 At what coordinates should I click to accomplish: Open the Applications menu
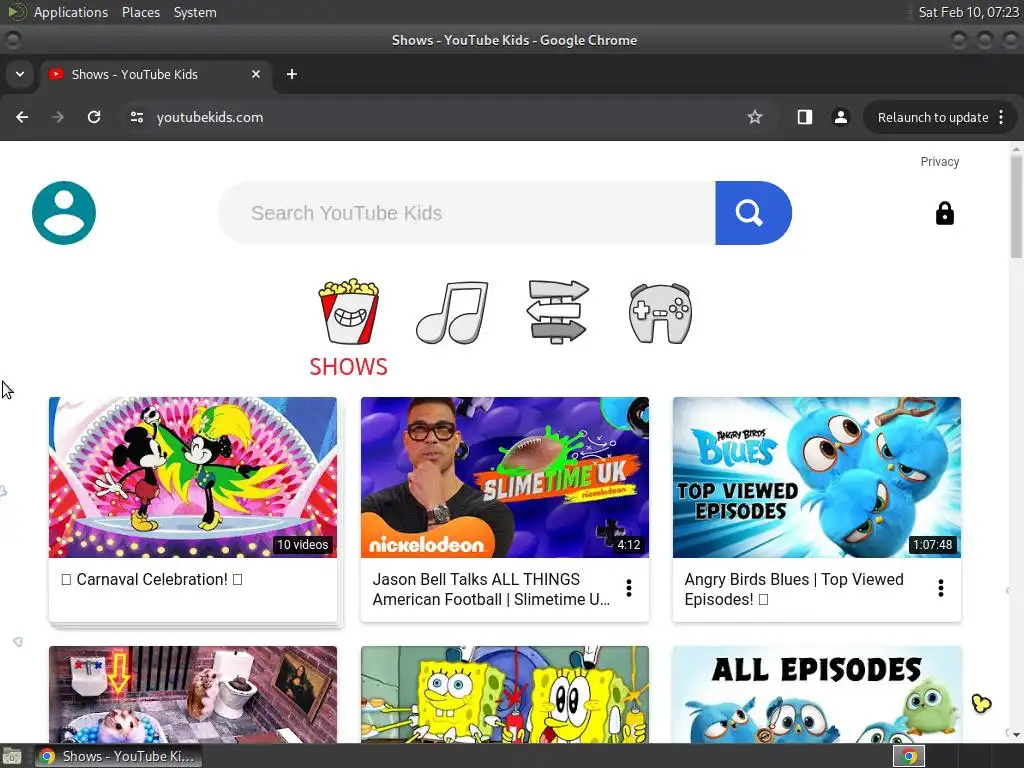coord(71,12)
